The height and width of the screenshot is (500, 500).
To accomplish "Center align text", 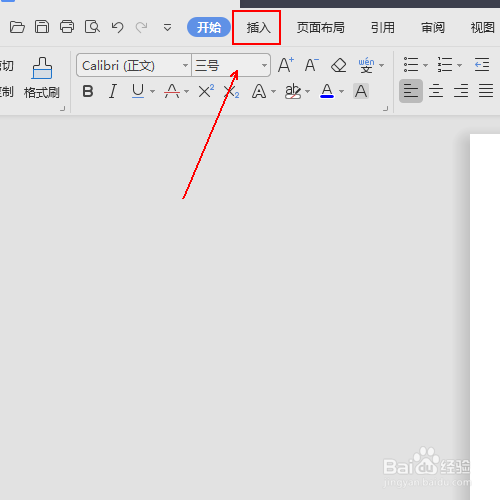I will (x=436, y=91).
